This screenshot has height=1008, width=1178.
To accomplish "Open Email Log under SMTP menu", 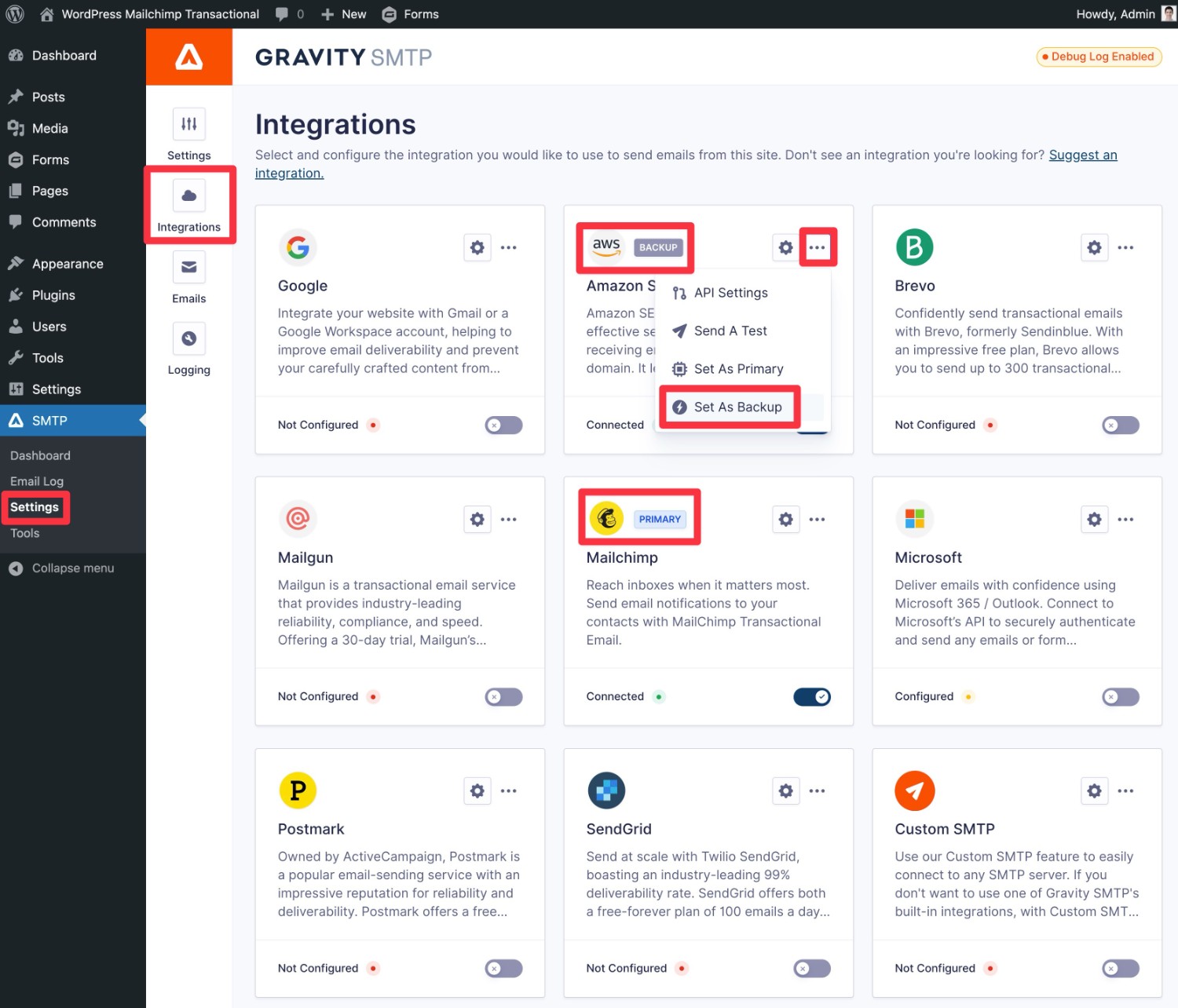I will pos(37,481).
